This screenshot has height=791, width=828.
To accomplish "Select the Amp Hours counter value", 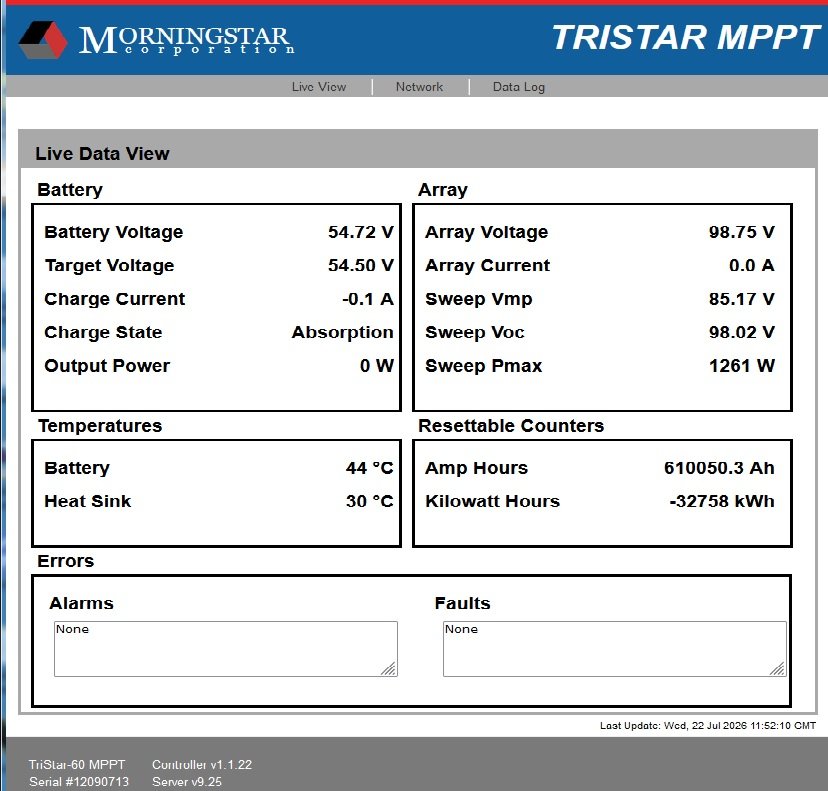I will [719, 468].
